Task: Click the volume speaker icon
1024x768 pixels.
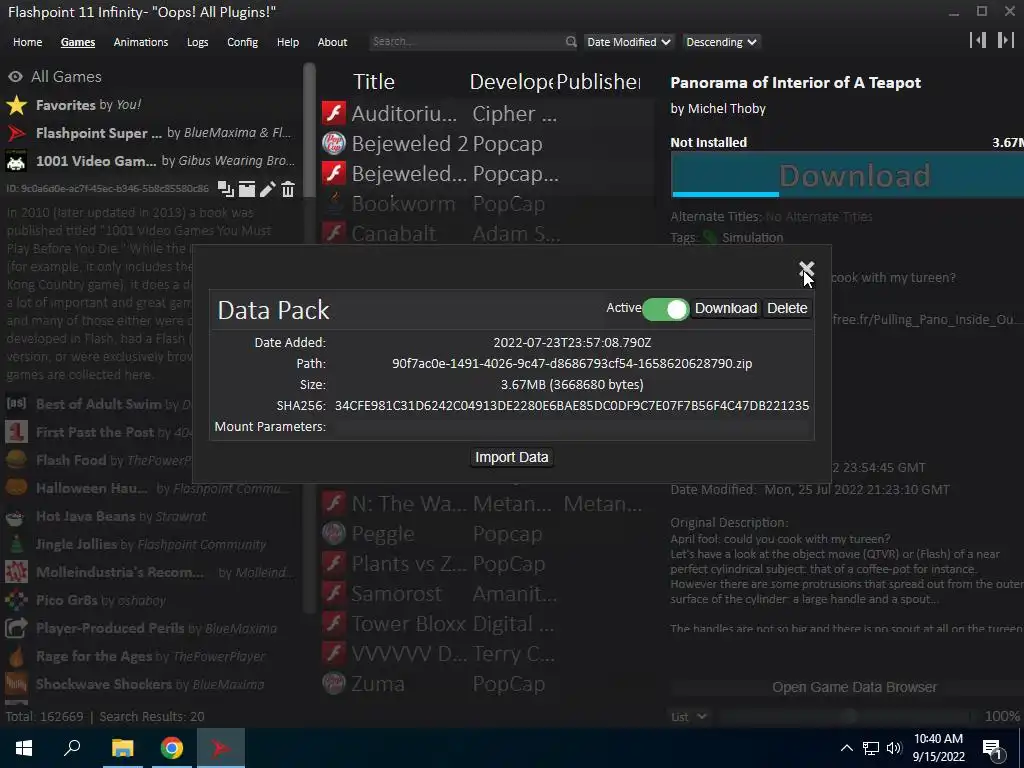Action: 894,748
